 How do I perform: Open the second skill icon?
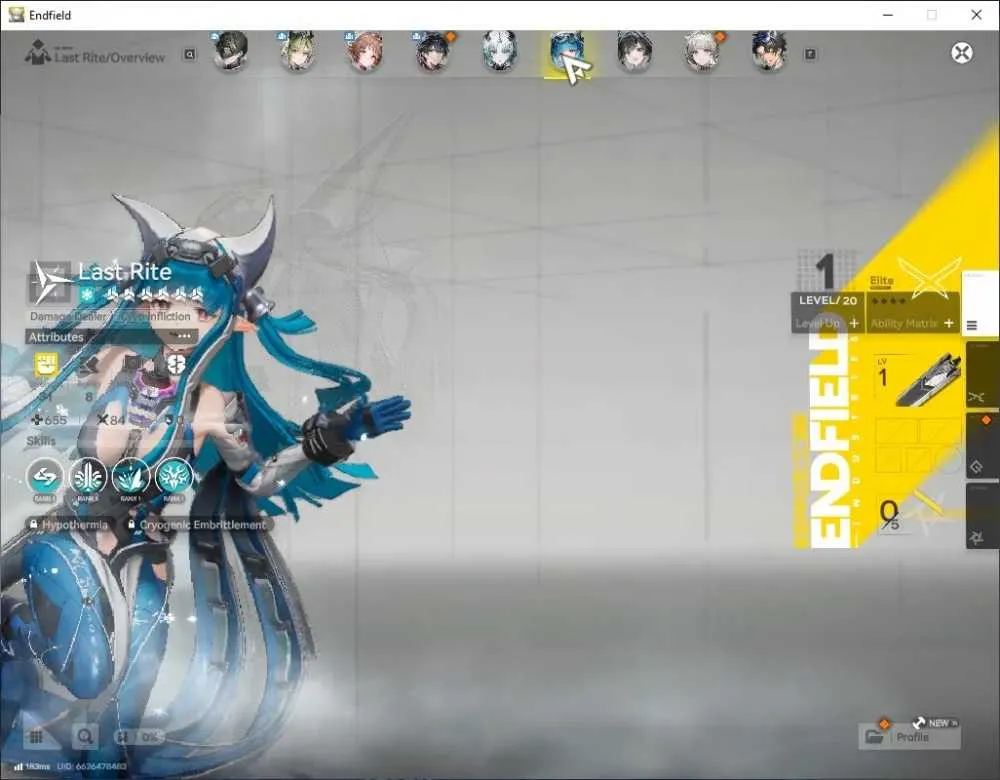[88, 476]
